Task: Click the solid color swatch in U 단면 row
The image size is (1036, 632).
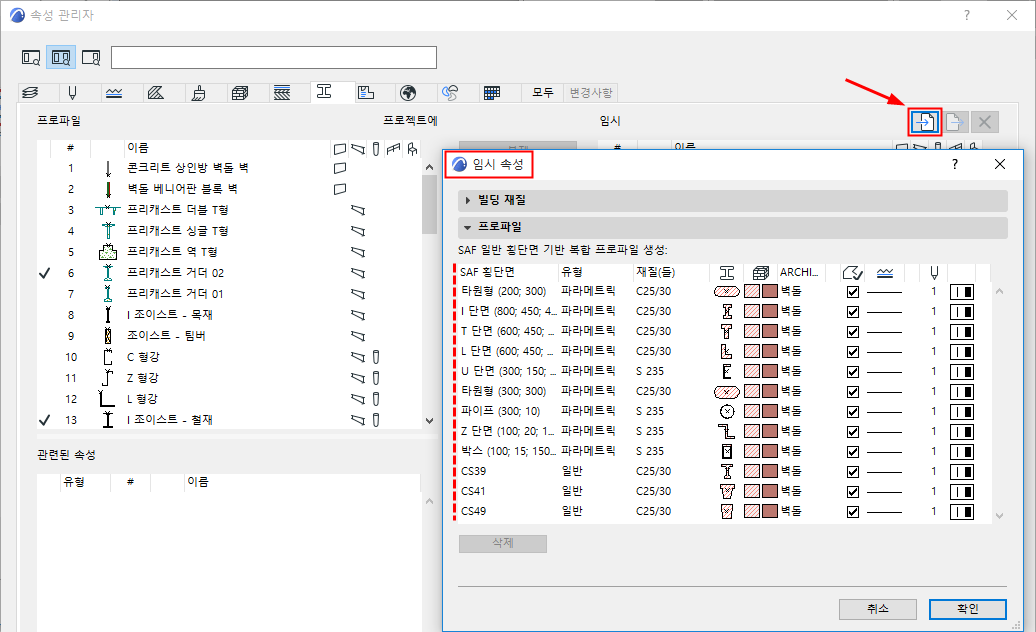Action: tap(769, 372)
